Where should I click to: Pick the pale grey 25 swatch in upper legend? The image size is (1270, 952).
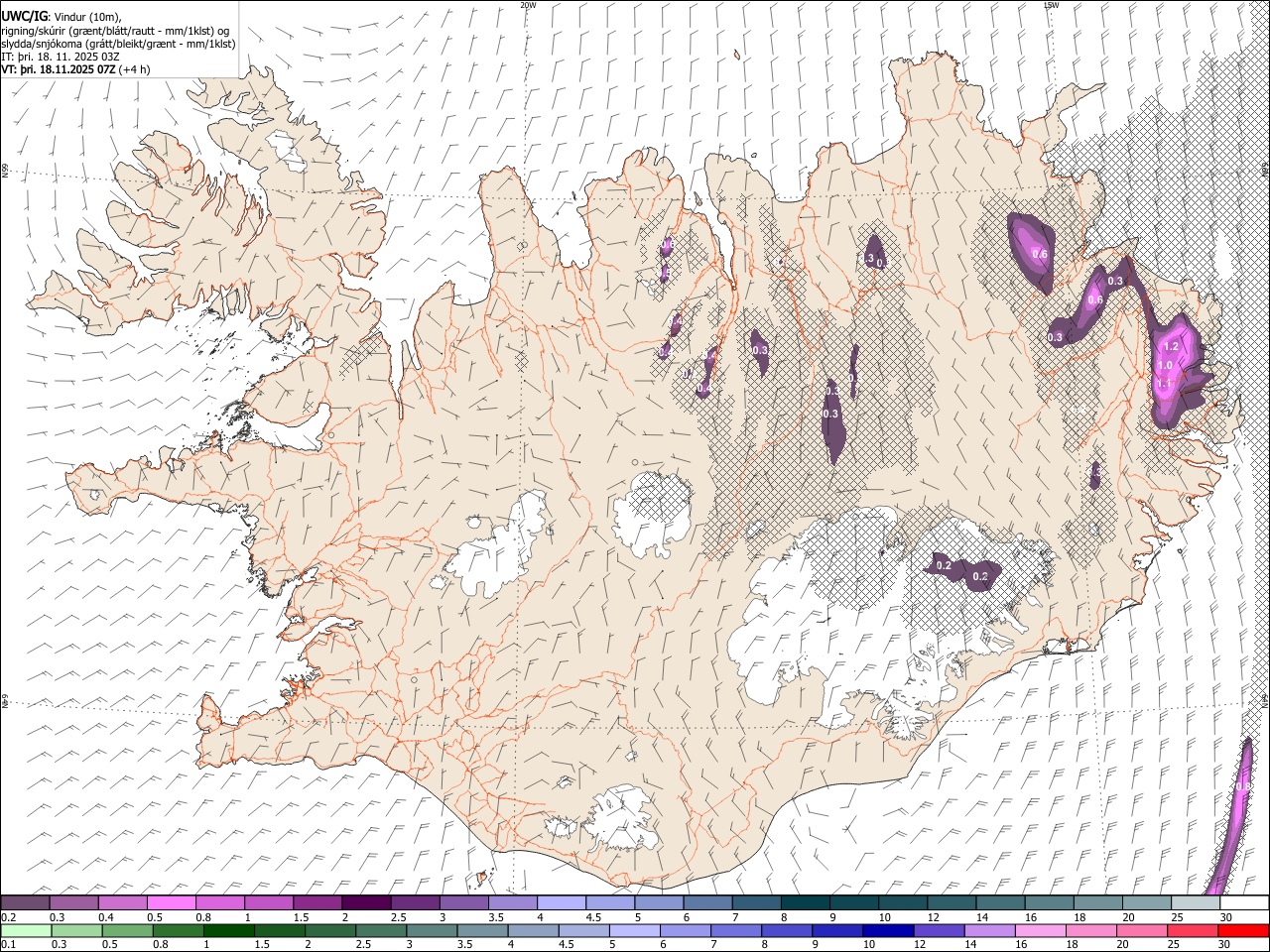tap(1196, 903)
